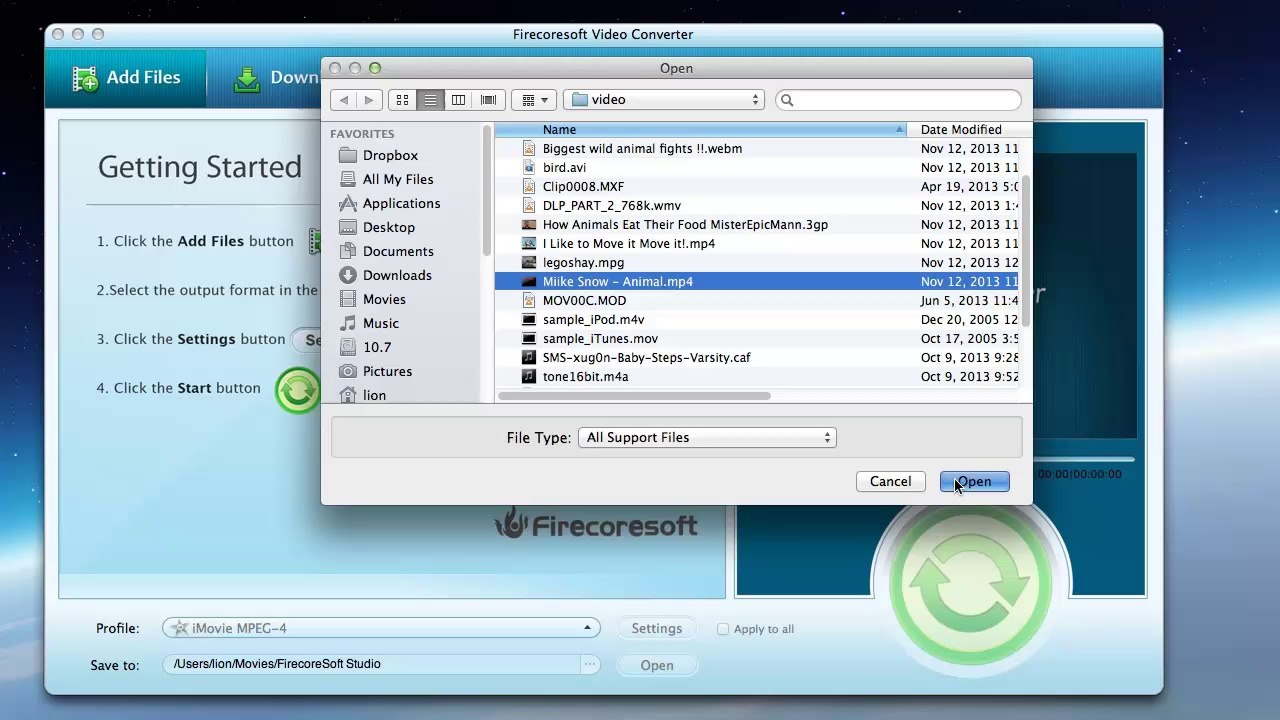Screen dimensions: 1280x720
Task: Click the file list vertical scrollbar
Action: coord(1025,250)
